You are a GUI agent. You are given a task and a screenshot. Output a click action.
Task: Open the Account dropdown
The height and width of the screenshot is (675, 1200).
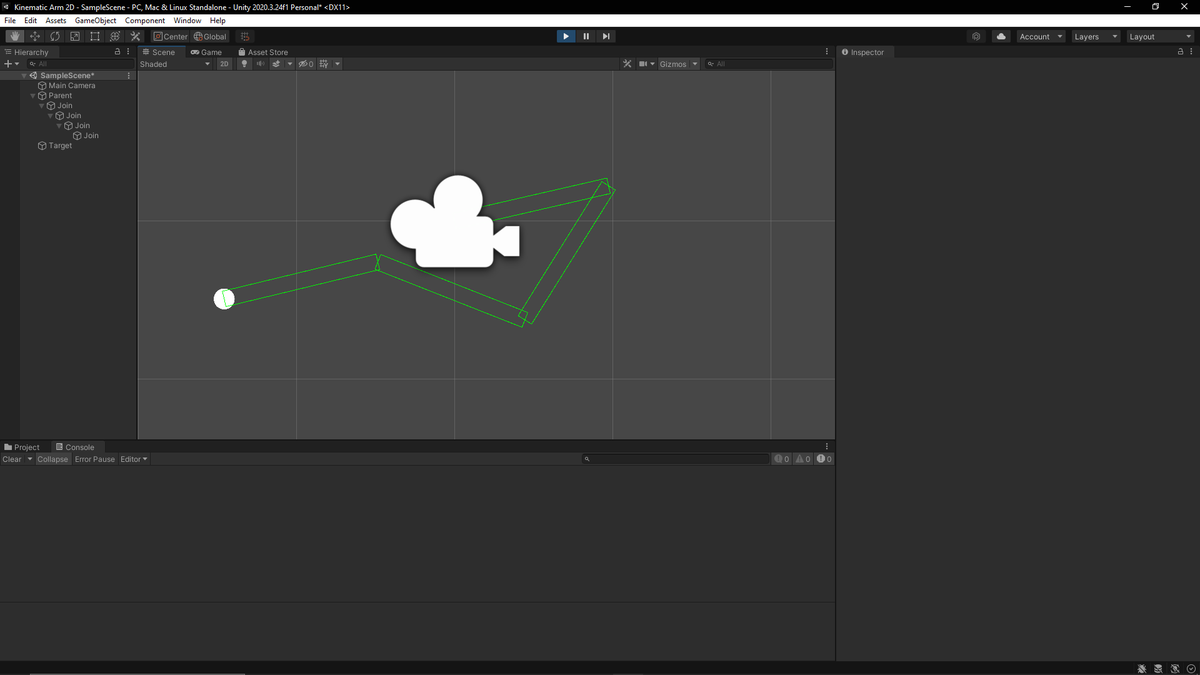pos(1041,36)
